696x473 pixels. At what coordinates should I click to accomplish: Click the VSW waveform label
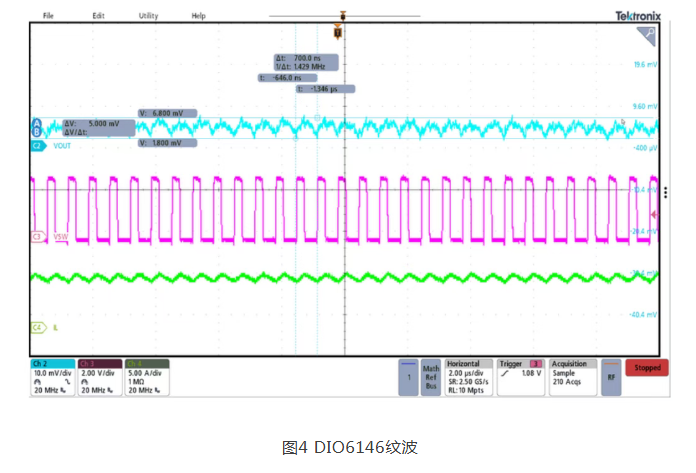(61, 236)
